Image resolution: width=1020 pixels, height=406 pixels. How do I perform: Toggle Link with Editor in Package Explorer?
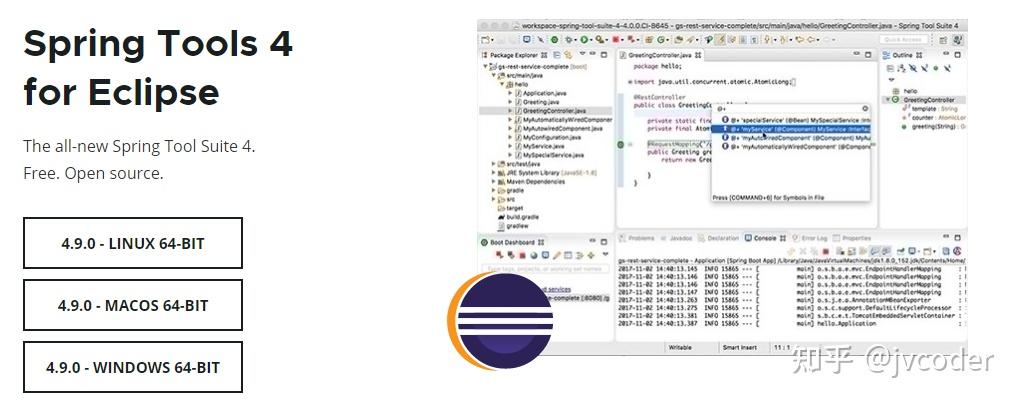(x=569, y=55)
